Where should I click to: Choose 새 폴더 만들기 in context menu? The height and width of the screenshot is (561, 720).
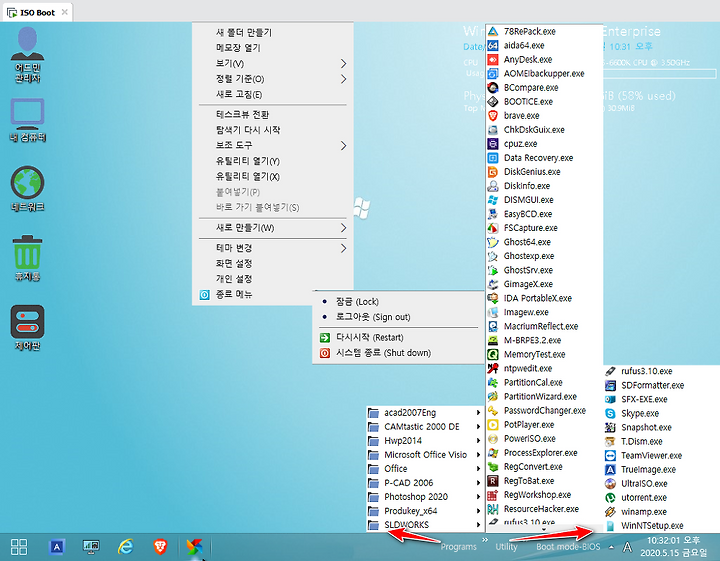click(273, 33)
